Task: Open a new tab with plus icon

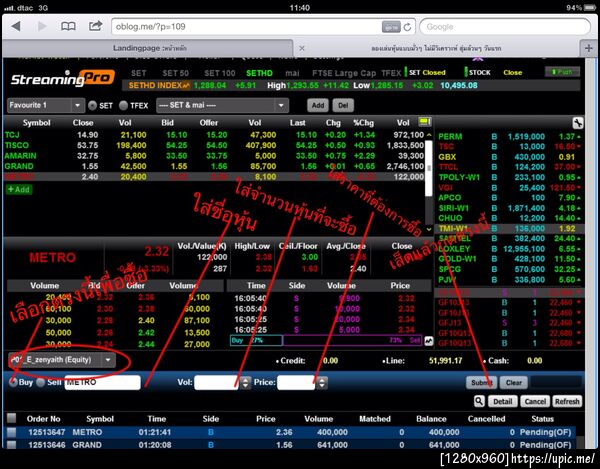Action: tap(589, 48)
